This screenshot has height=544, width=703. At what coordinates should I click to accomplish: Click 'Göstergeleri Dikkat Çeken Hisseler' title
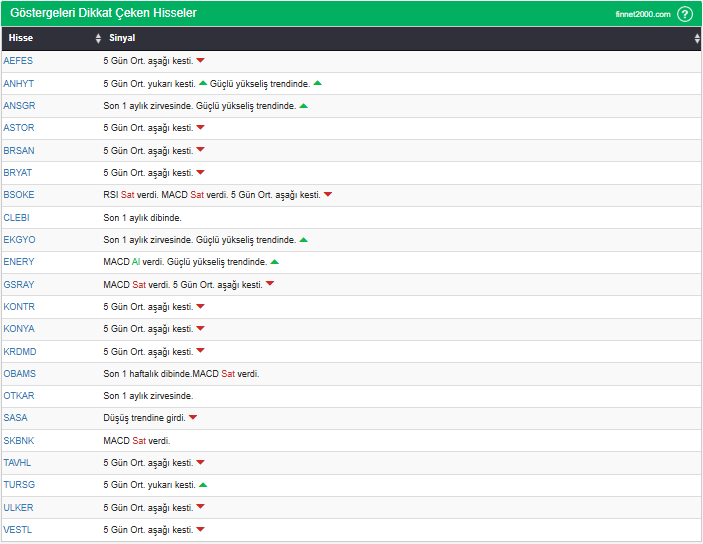(x=104, y=13)
